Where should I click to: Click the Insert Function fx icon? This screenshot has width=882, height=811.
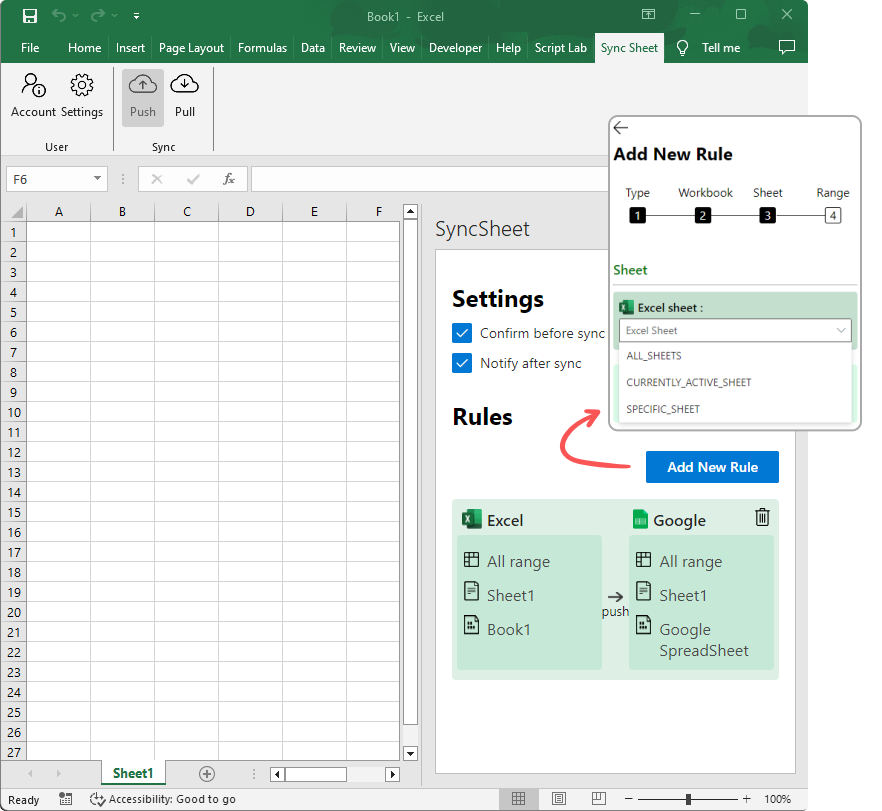coord(228,179)
